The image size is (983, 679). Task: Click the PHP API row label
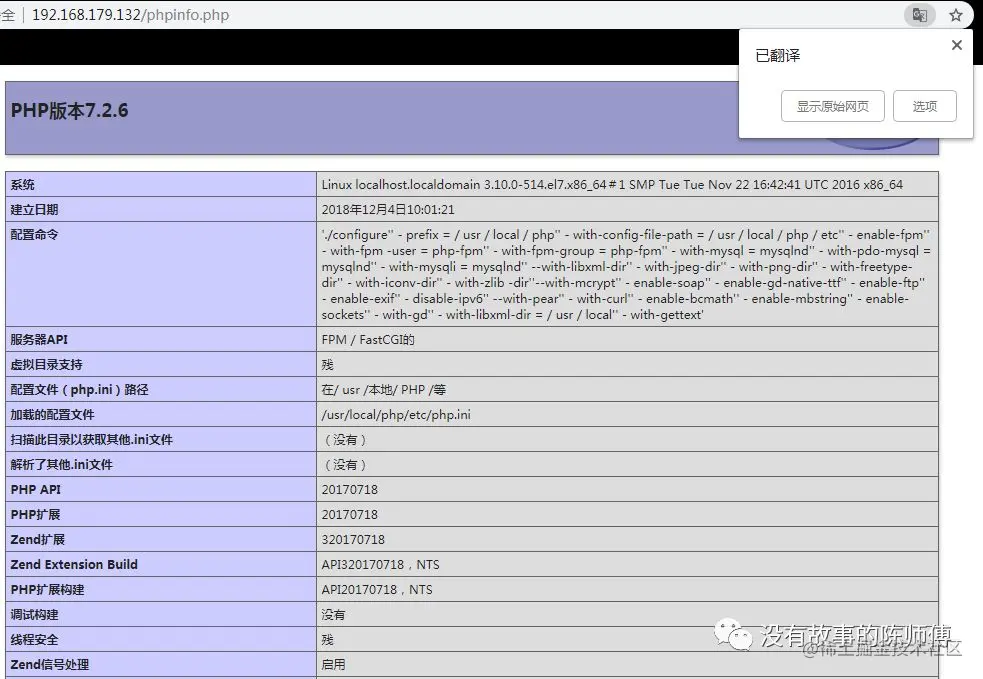point(36,489)
